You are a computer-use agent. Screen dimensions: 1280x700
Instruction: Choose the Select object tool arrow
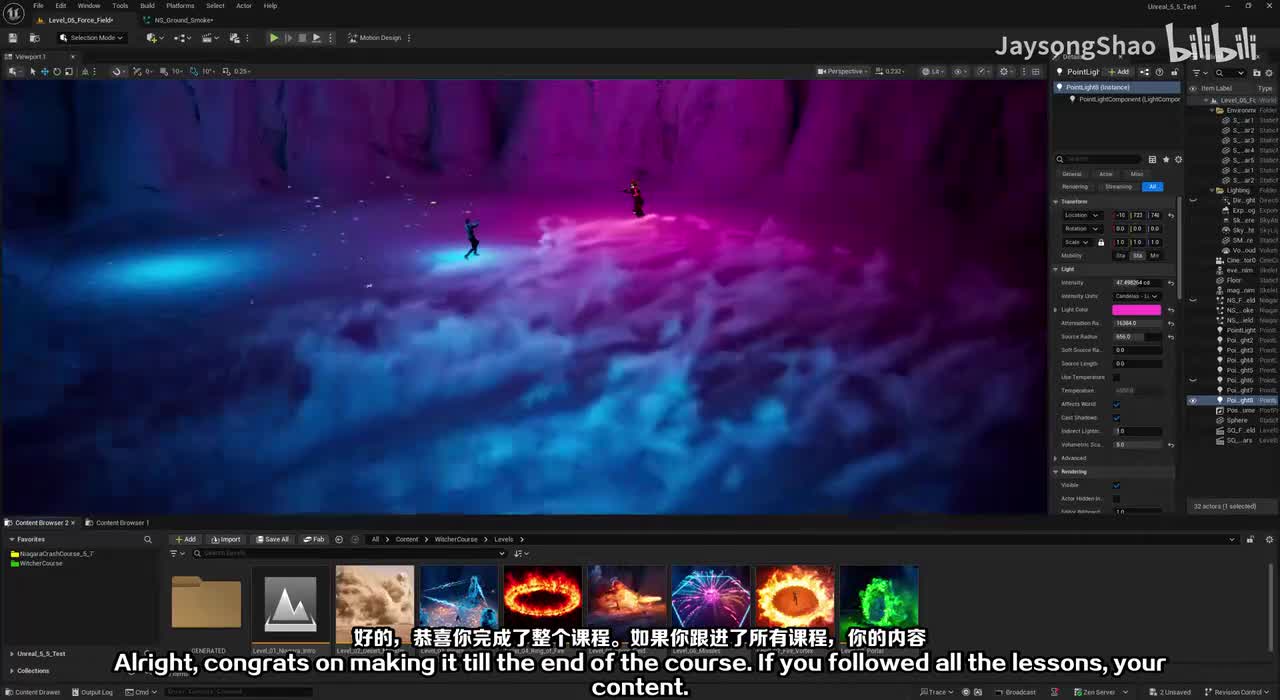(32, 71)
